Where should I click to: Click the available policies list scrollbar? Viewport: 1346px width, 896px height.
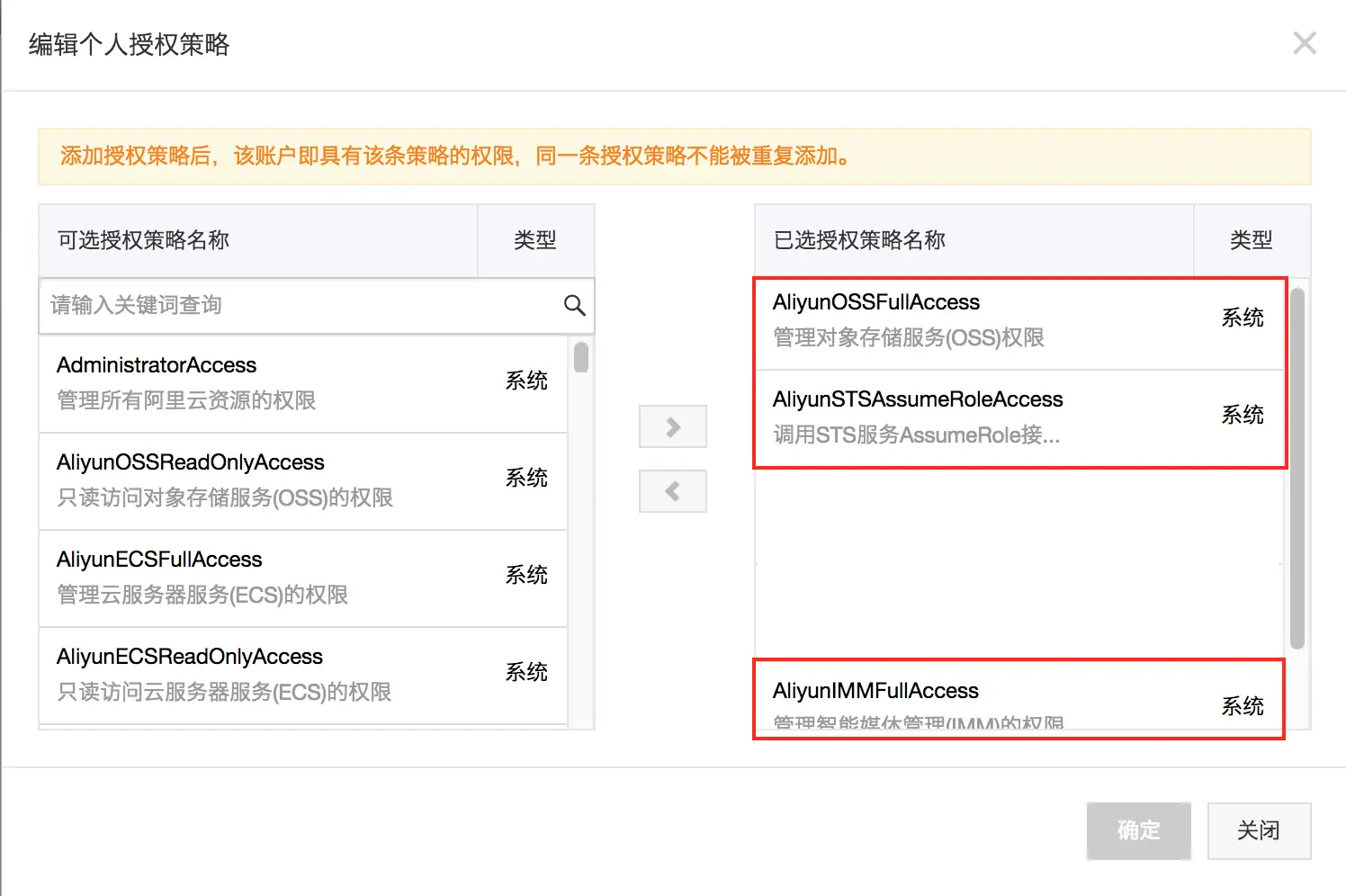[x=581, y=356]
